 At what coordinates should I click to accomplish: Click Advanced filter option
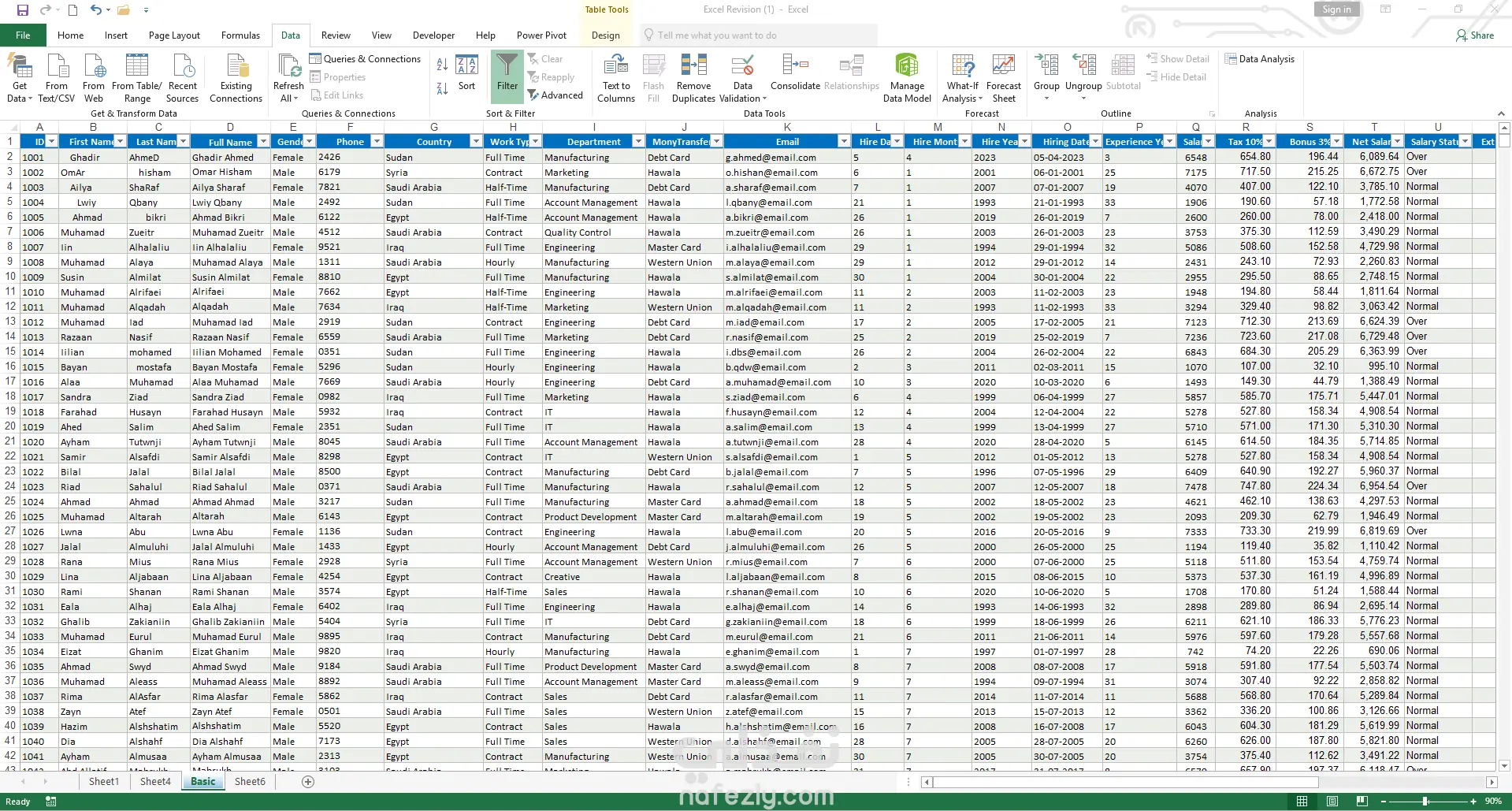(x=555, y=95)
